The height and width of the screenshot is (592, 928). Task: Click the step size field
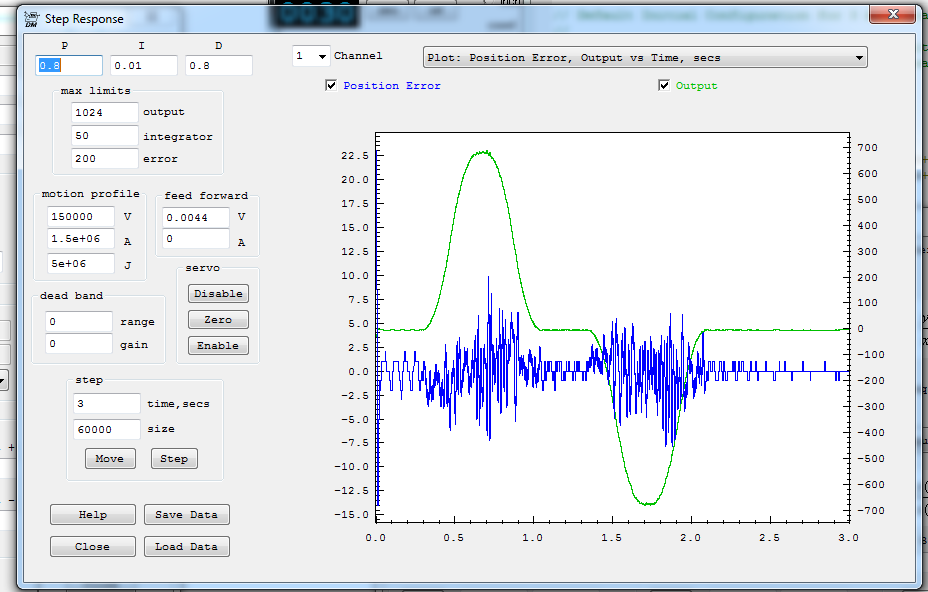point(107,429)
